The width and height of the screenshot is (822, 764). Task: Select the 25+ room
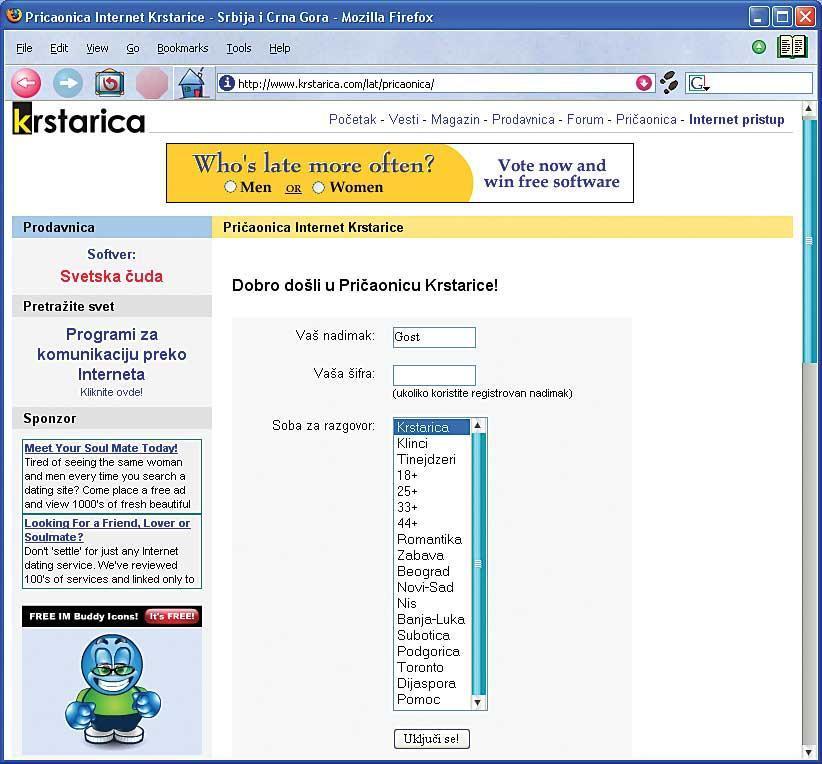pos(431,491)
